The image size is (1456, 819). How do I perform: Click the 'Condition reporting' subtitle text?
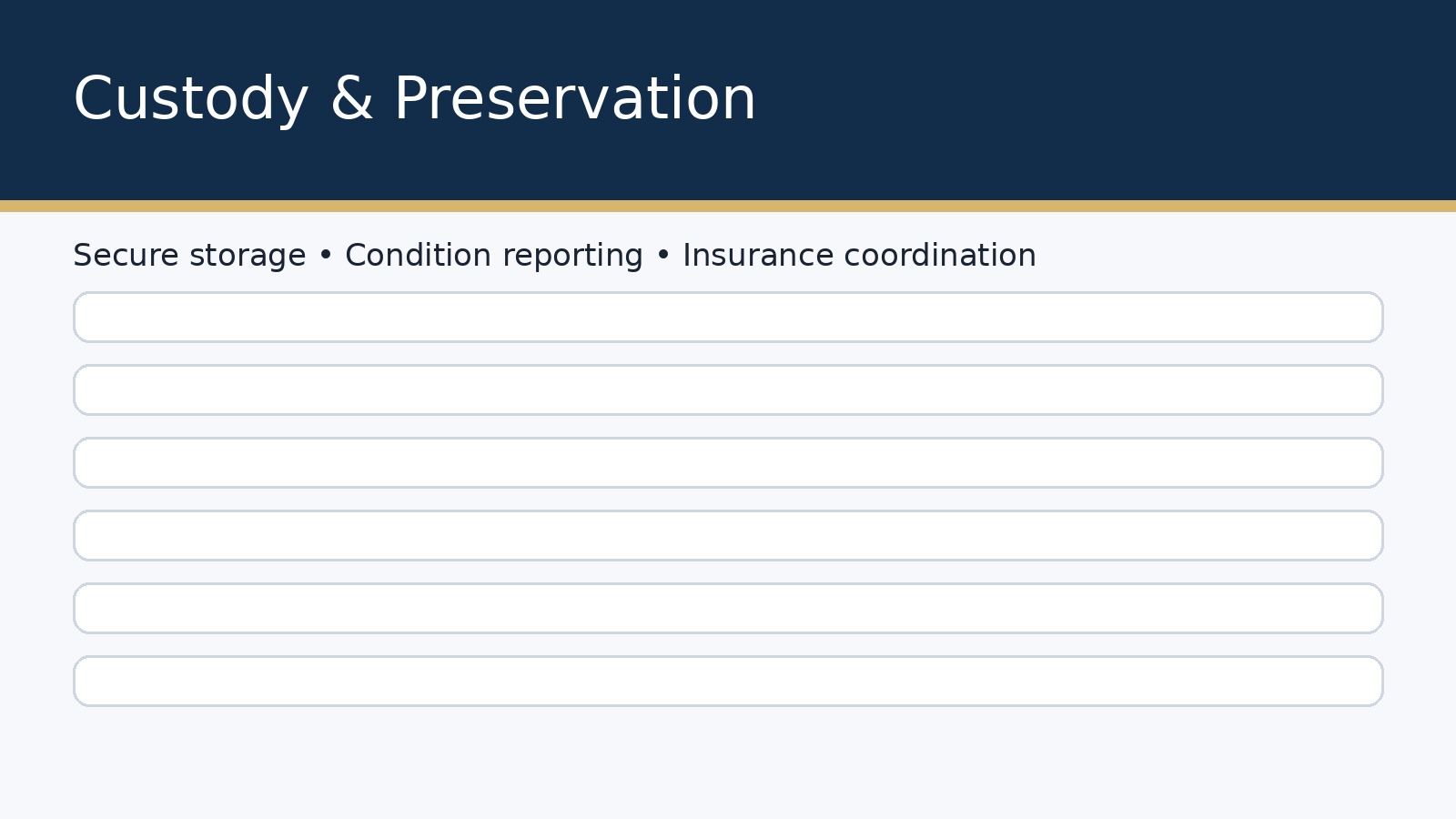pos(493,256)
